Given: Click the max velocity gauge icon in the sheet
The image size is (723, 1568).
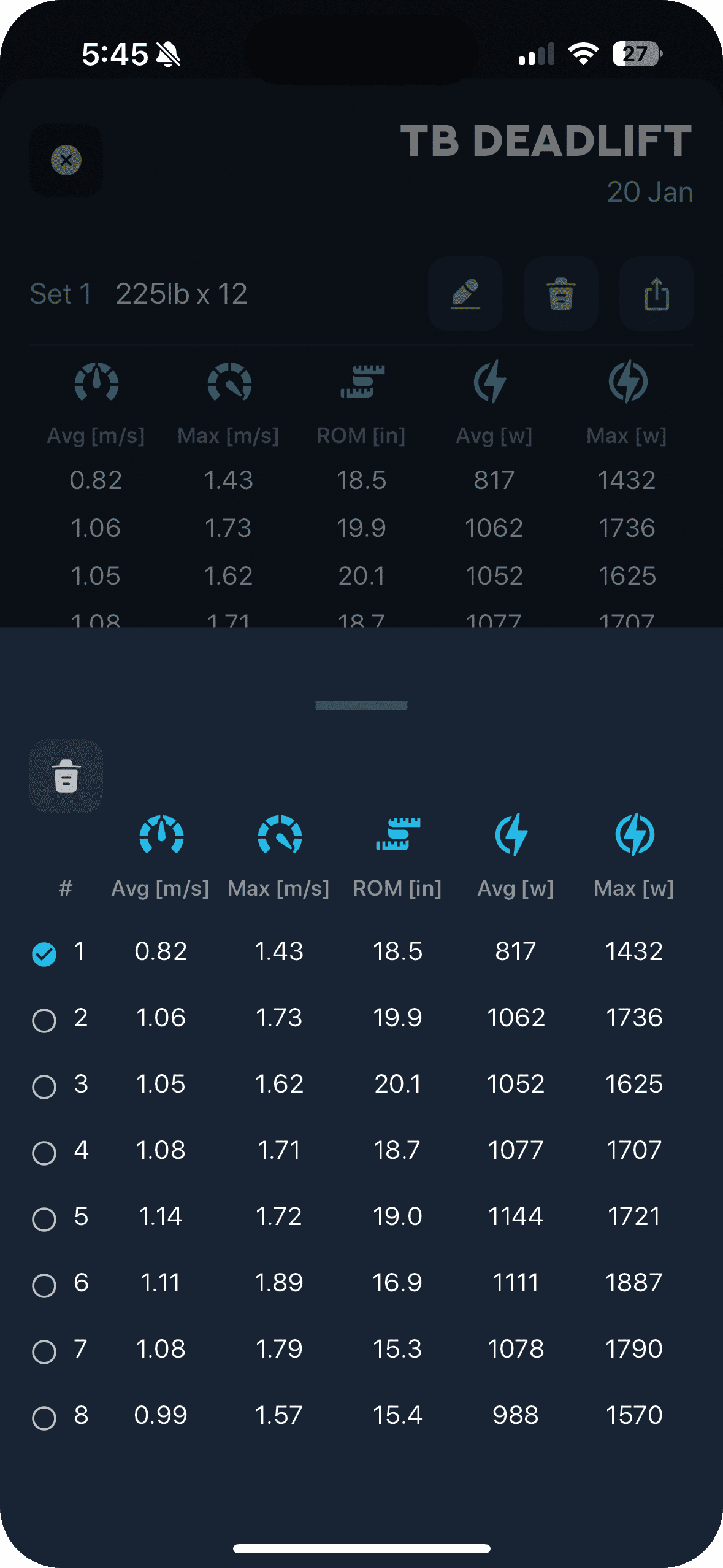Looking at the screenshot, I should click(280, 835).
